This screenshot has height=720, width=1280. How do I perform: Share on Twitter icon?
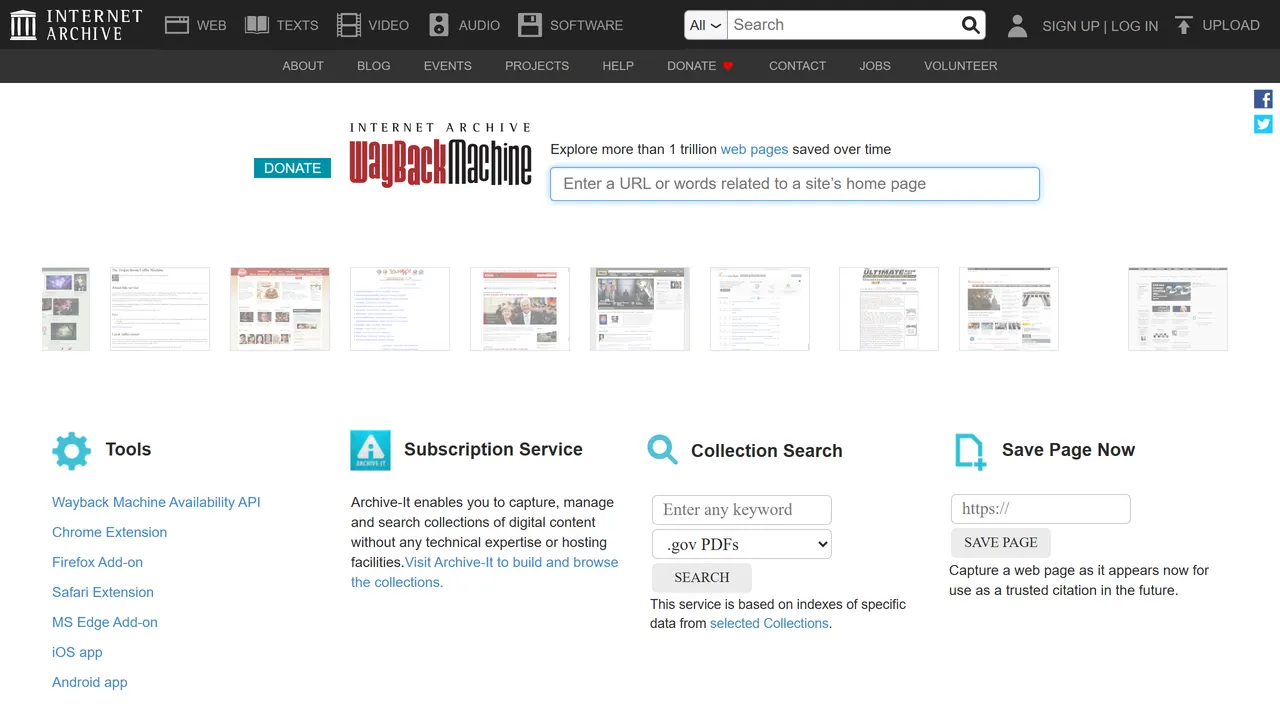[1264, 124]
